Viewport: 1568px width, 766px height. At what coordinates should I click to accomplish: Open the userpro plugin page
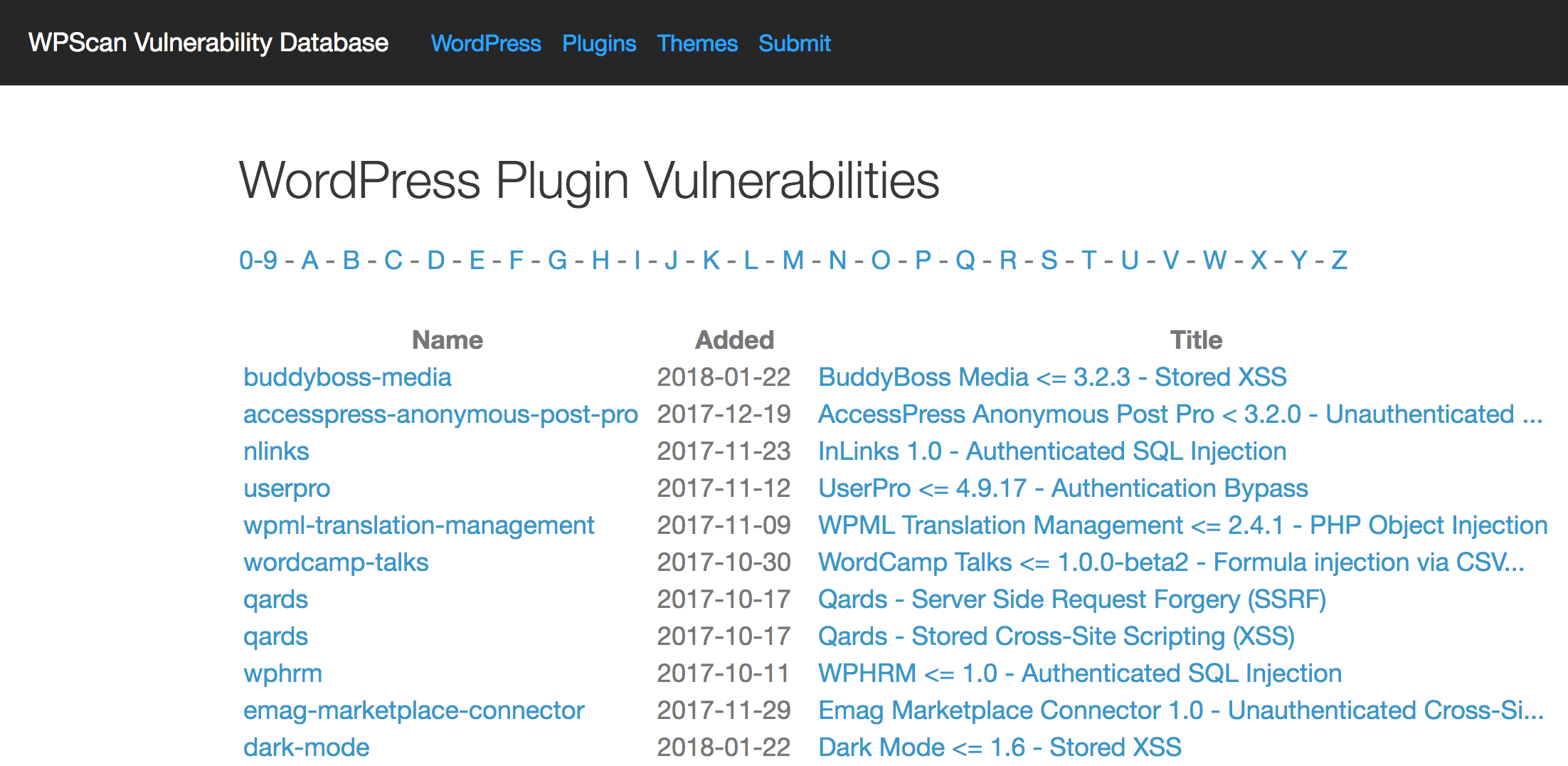[x=287, y=488]
